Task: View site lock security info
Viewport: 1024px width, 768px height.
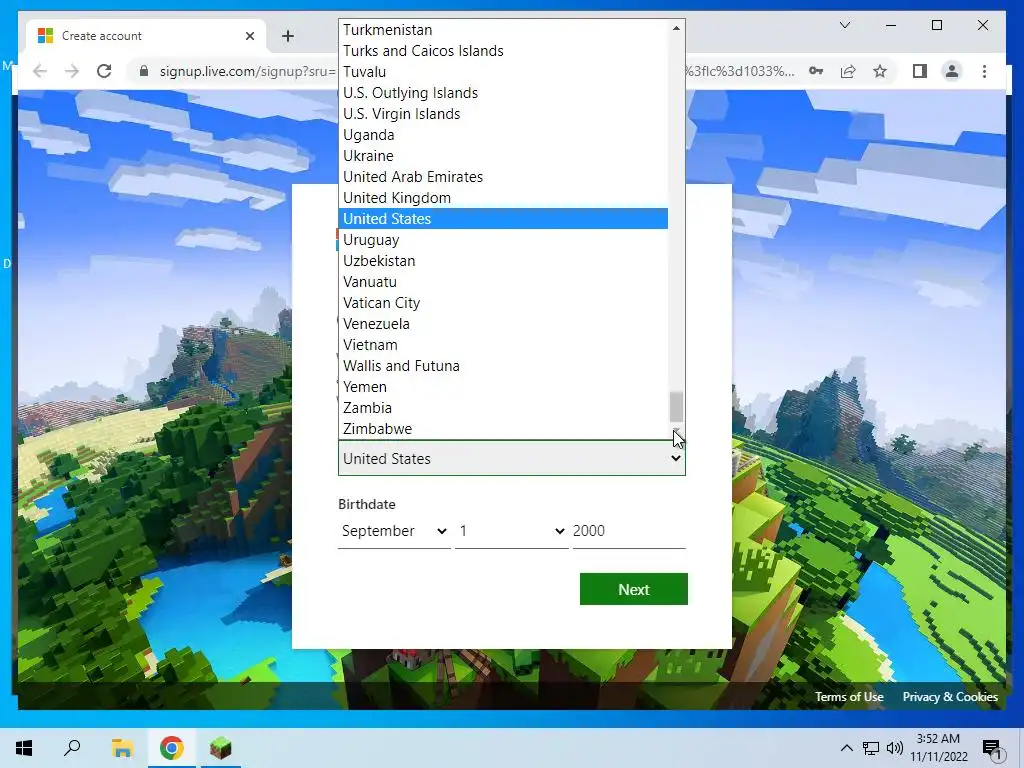Action: (x=144, y=71)
